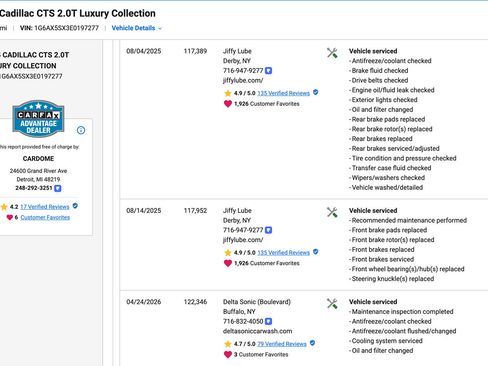Click the service tools icon for 04/24/2026

(332, 303)
